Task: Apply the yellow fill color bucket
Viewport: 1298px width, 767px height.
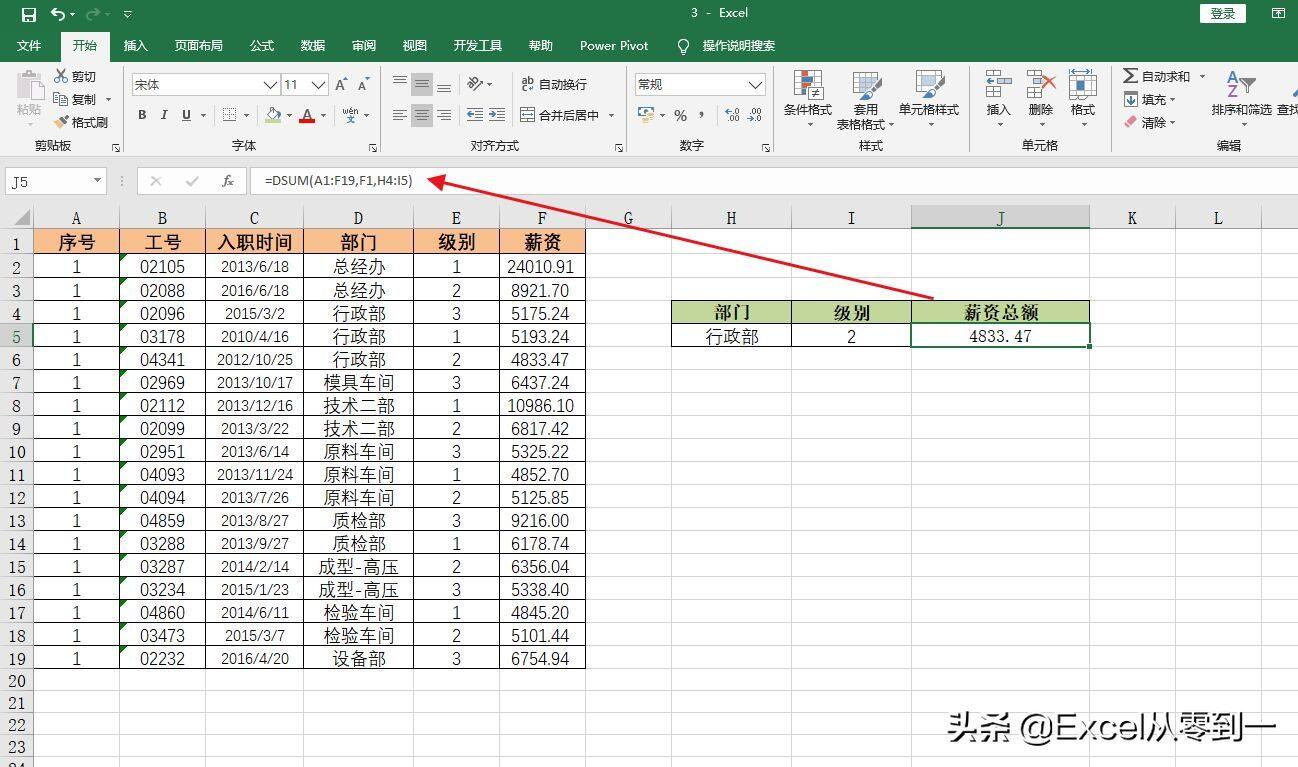Action: (x=274, y=115)
